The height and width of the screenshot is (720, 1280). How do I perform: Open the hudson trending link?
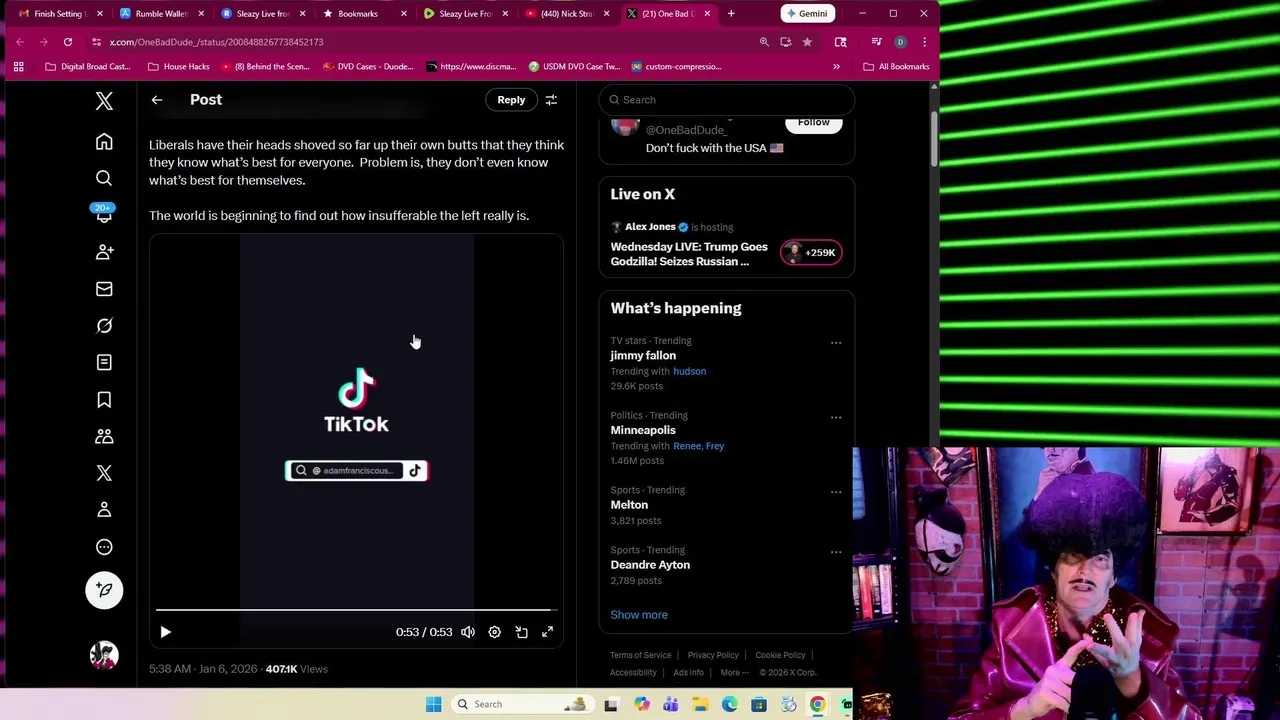point(689,372)
